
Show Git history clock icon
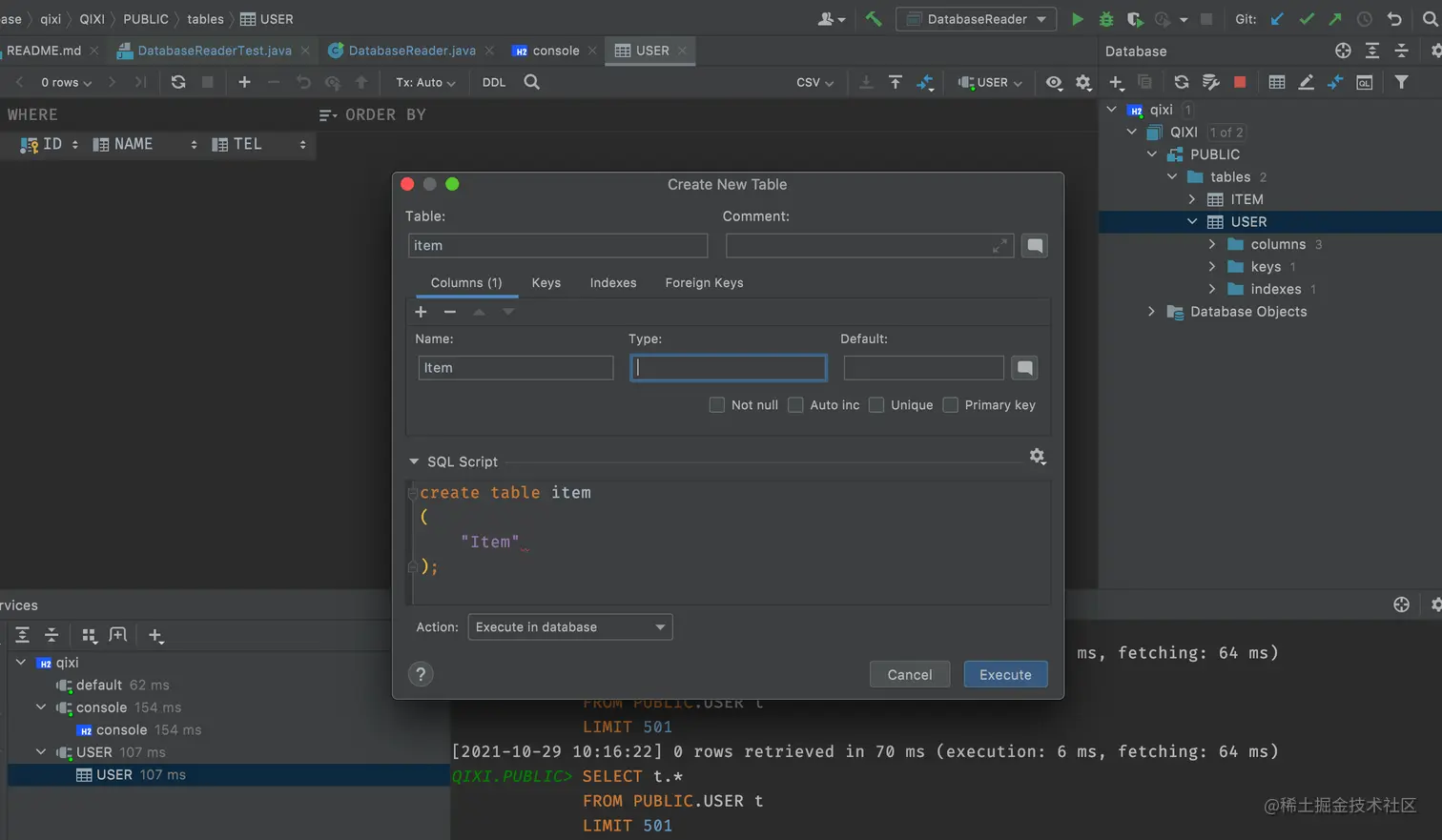pyautogui.click(x=1365, y=19)
